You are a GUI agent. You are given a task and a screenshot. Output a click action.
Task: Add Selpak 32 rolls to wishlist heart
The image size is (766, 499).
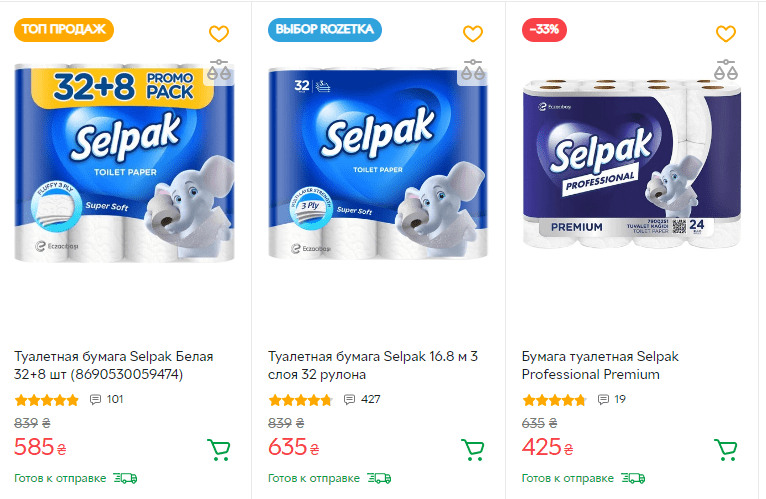click(473, 33)
